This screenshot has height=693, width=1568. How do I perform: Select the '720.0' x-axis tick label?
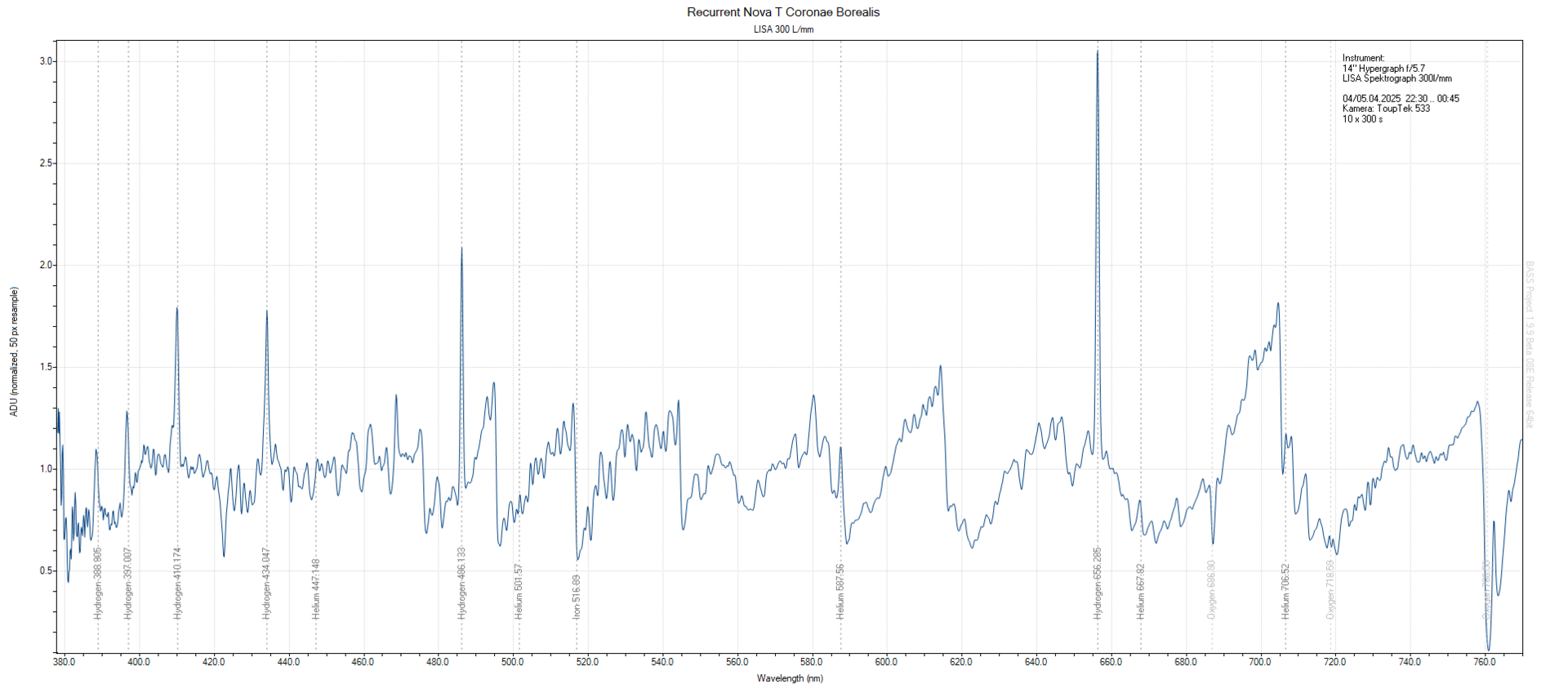coord(1335,662)
